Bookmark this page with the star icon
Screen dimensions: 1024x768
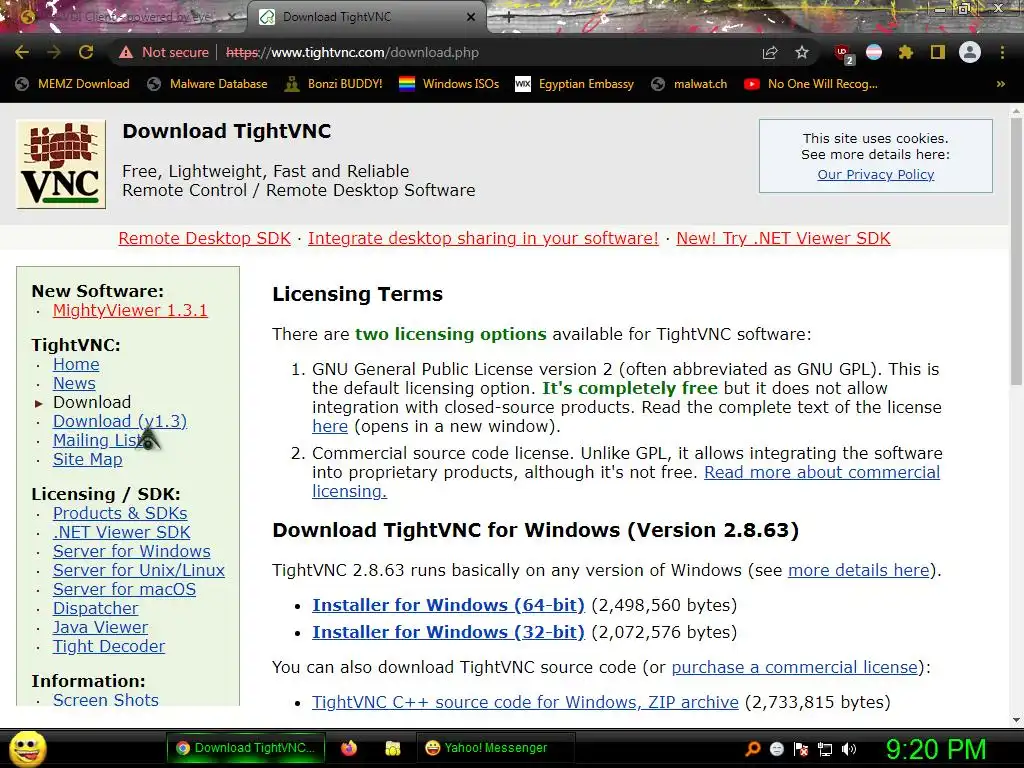coord(802,52)
